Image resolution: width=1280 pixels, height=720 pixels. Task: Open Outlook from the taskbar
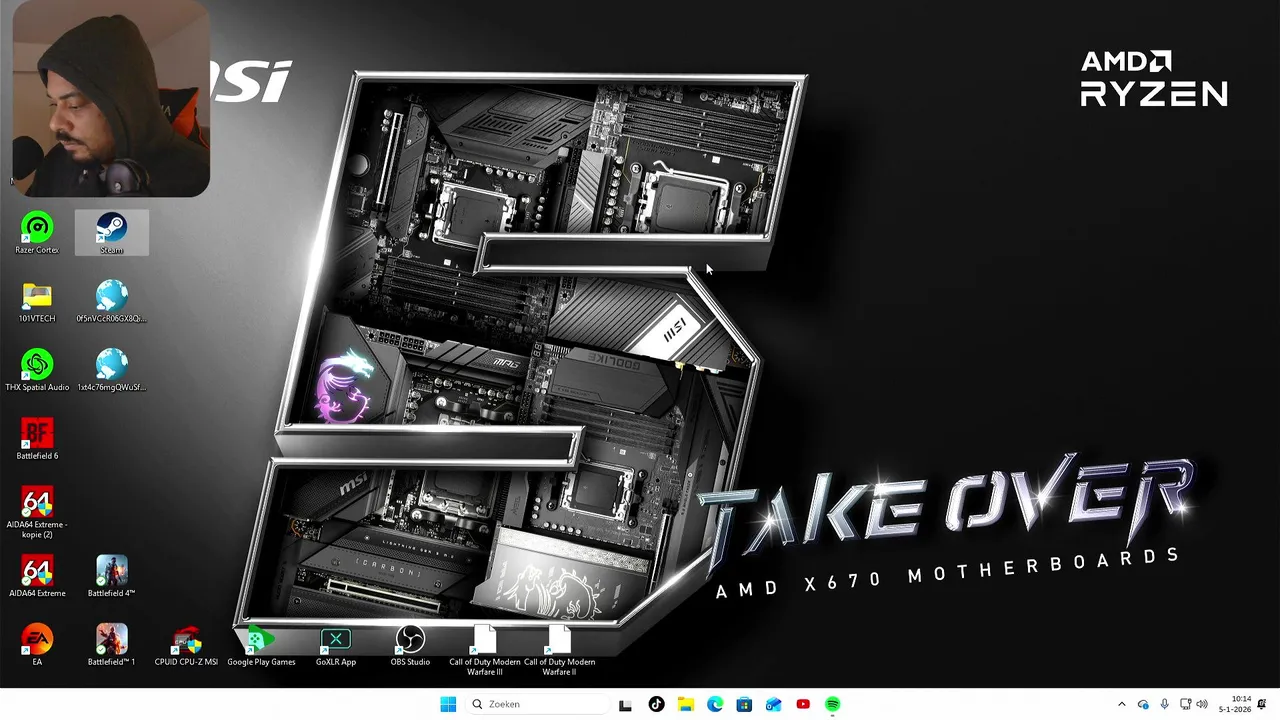[773, 704]
